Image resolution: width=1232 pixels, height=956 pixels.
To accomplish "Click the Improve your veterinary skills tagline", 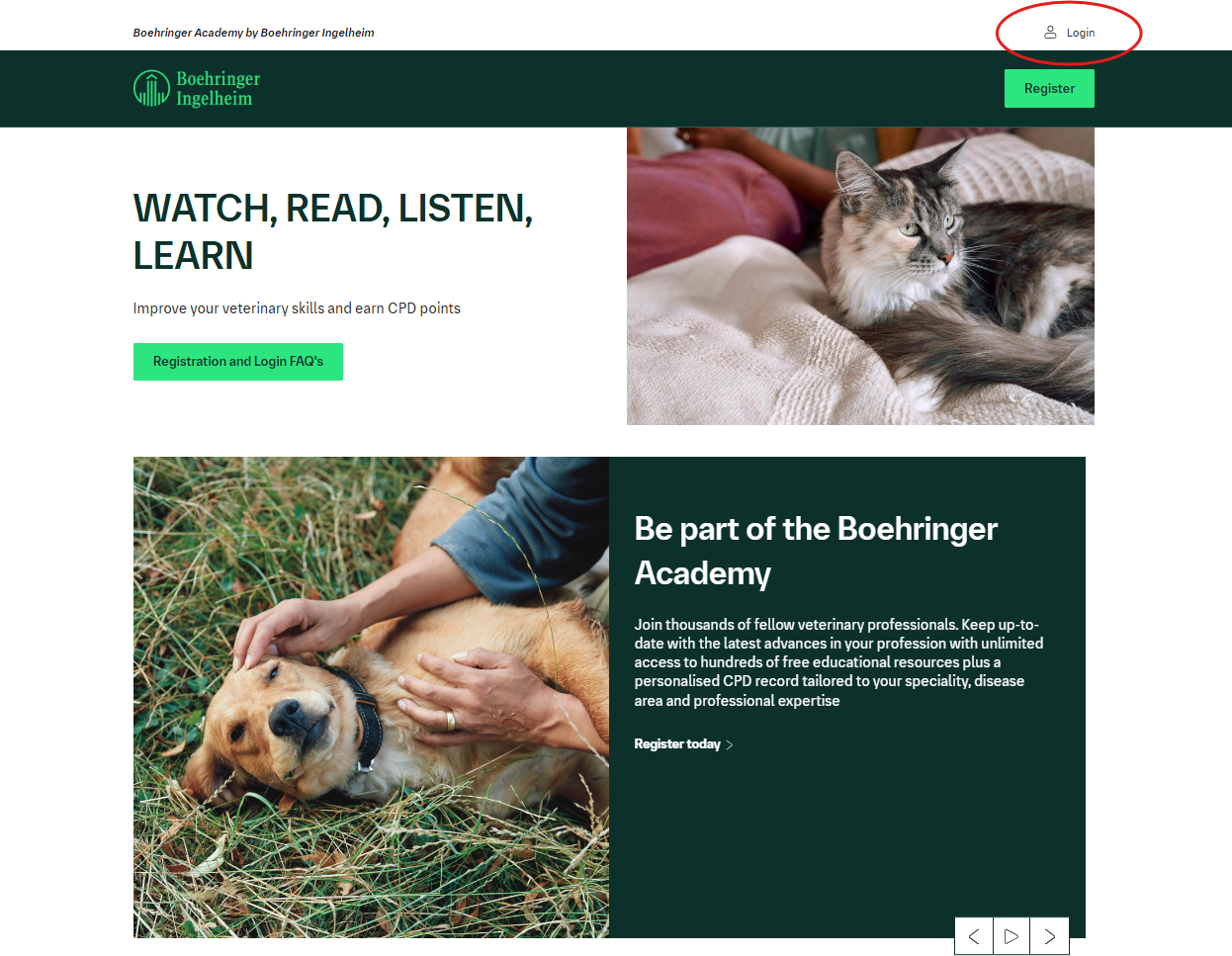I will pos(297,308).
